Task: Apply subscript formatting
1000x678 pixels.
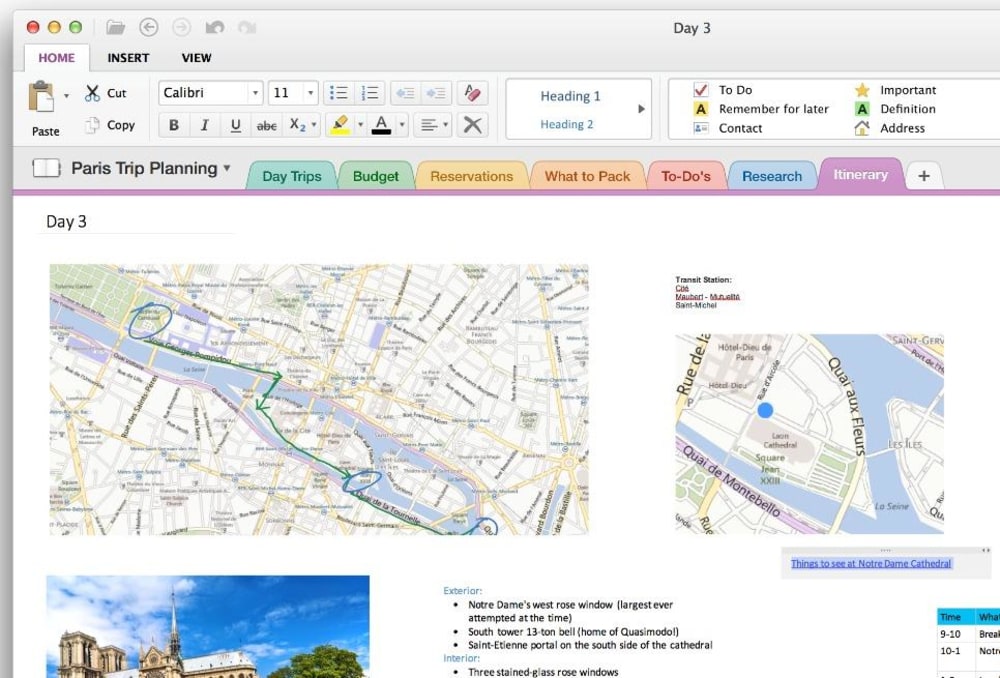Action: point(297,124)
